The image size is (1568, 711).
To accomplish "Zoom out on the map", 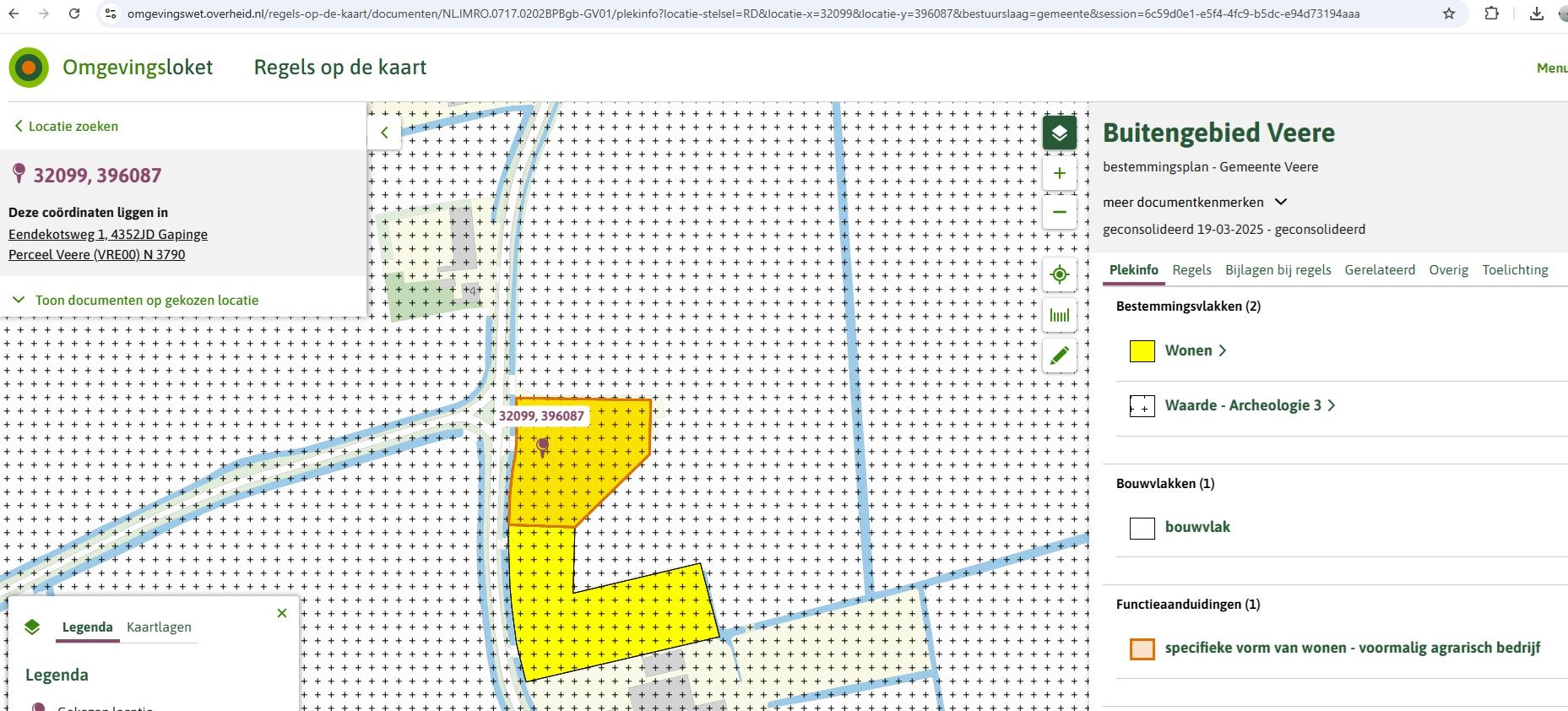I will click(1060, 212).
